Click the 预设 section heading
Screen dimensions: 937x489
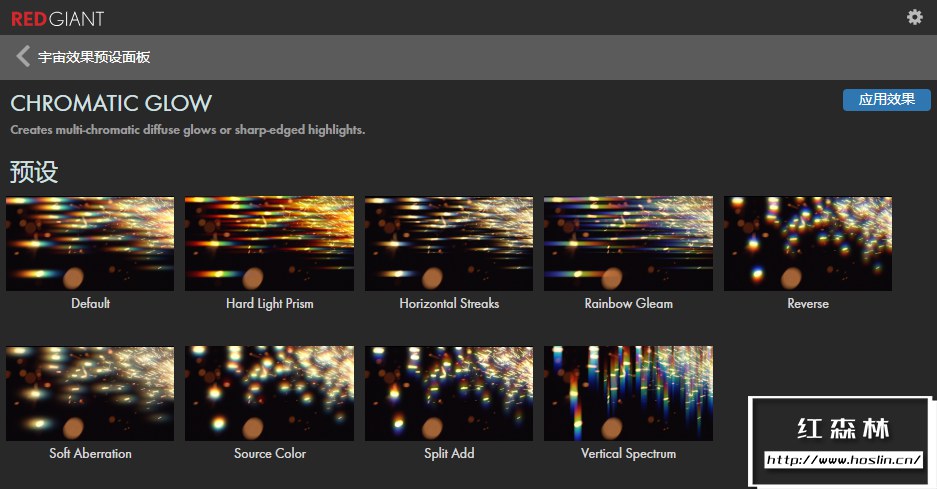coord(33,172)
